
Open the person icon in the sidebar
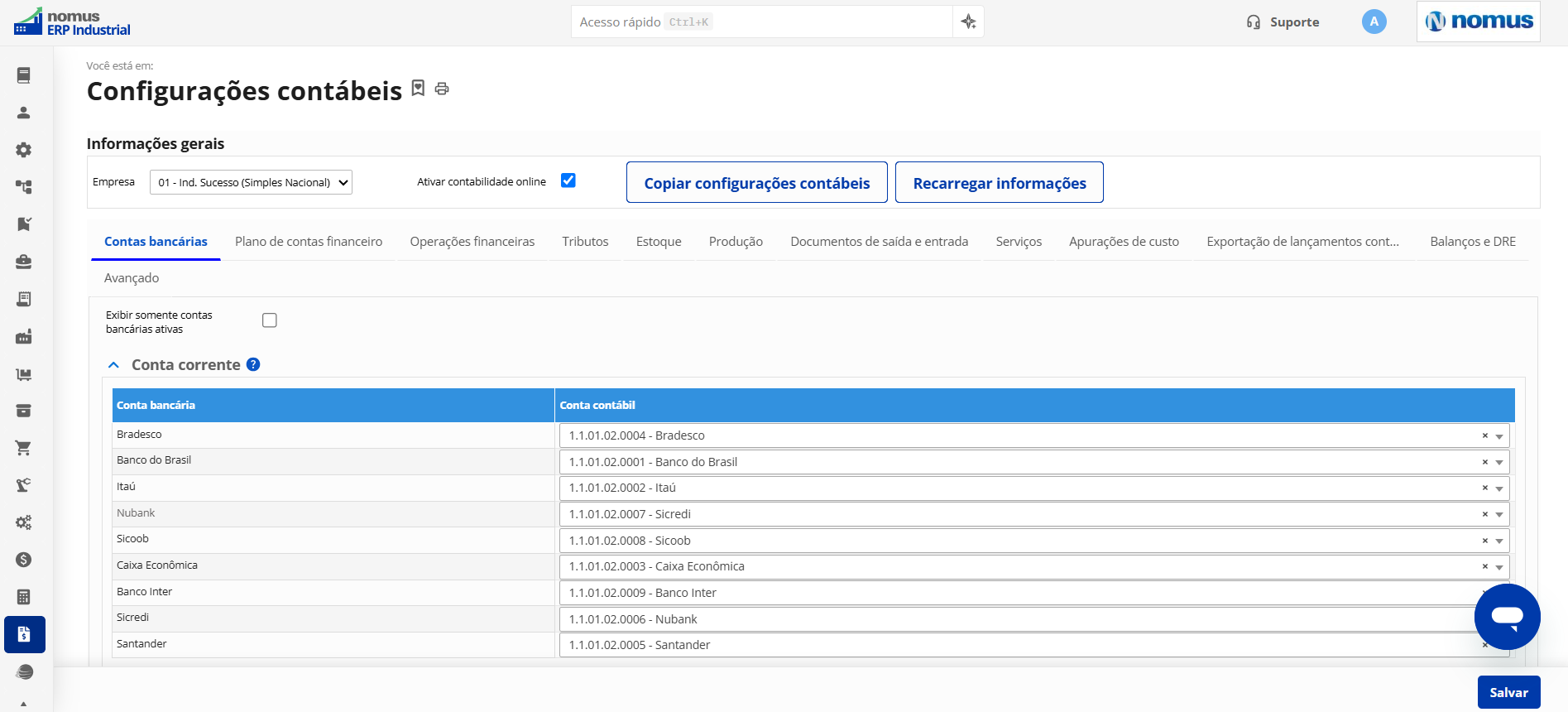24,113
